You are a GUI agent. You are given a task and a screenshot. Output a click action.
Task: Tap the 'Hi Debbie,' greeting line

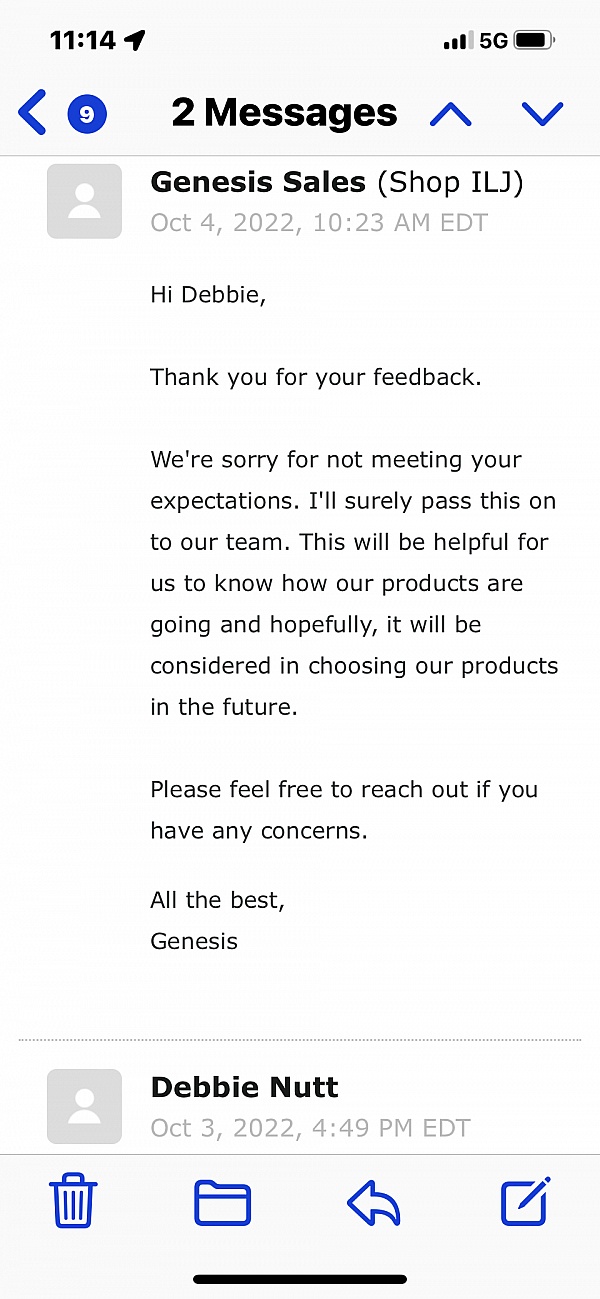(x=208, y=295)
